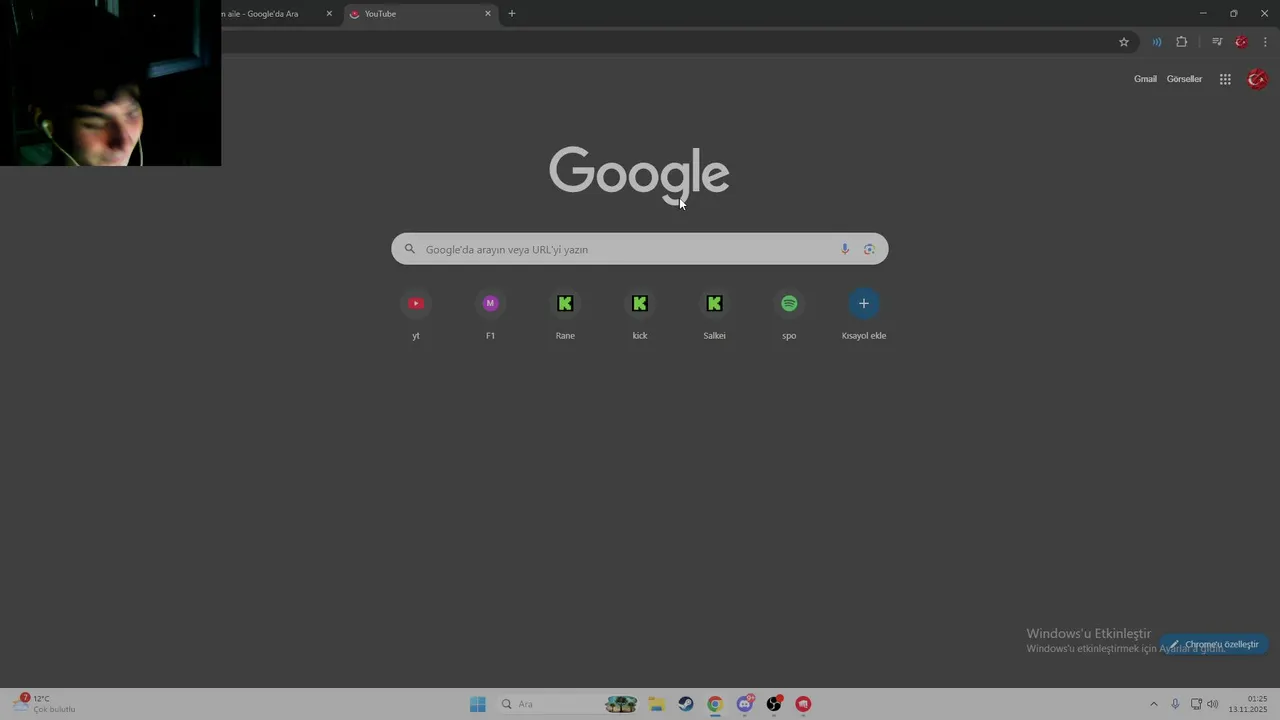Open the clock showing 01:25

pos(1248,704)
